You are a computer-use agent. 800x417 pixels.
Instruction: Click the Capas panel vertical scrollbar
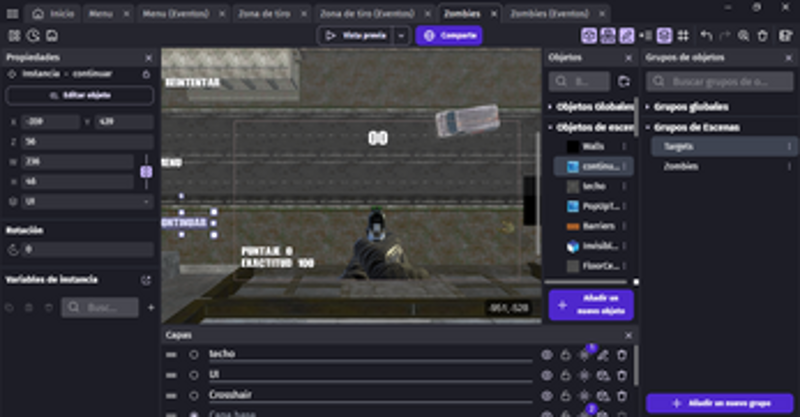tap(636, 365)
